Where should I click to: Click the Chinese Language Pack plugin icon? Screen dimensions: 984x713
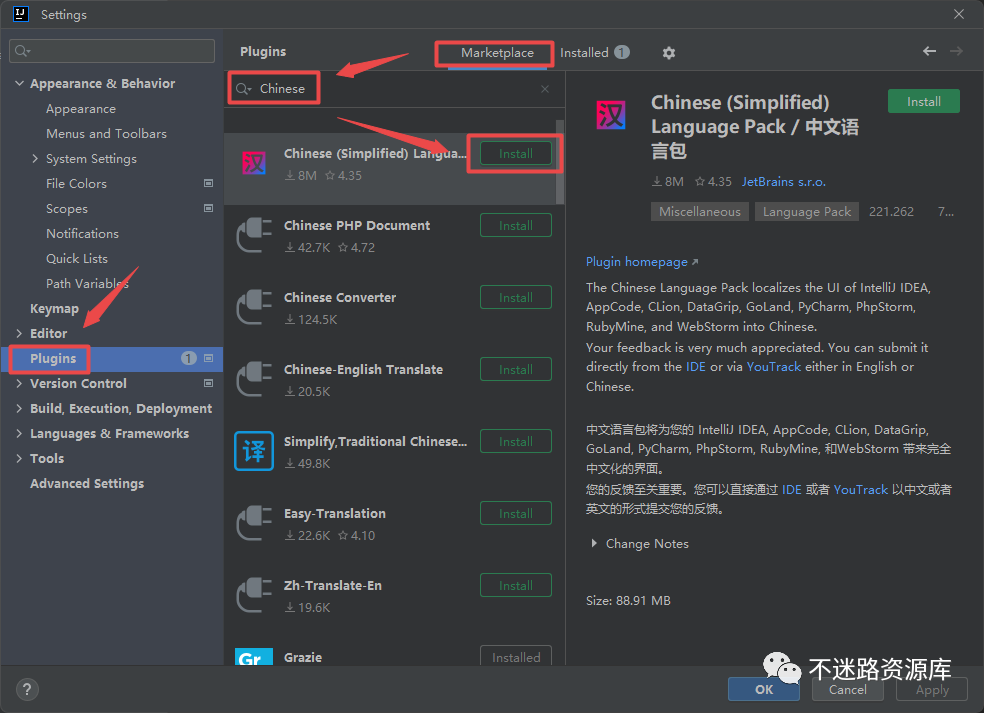tap(254, 164)
